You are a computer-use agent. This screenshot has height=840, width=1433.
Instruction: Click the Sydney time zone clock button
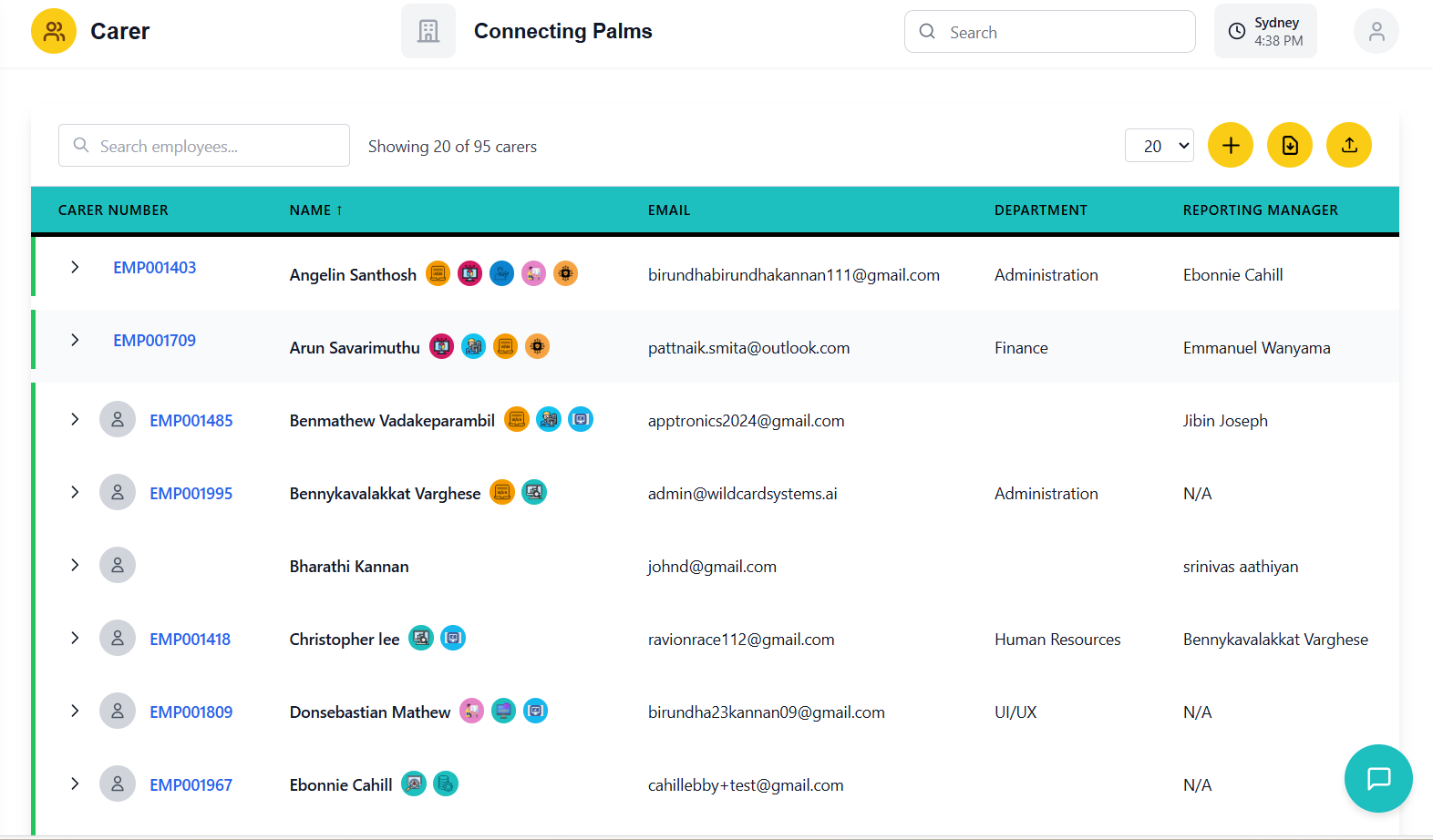click(x=1264, y=32)
